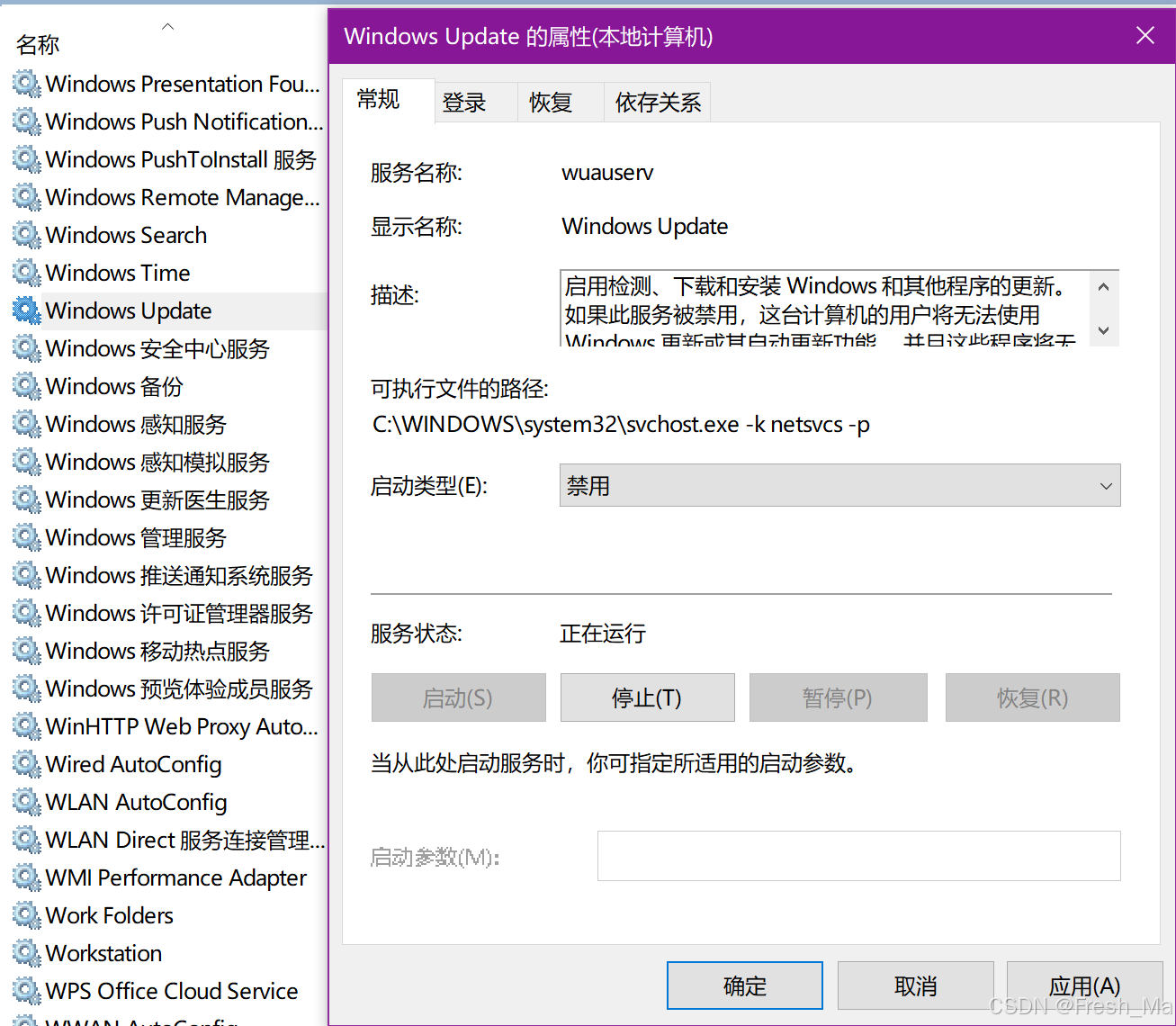Image resolution: width=1176 pixels, height=1026 pixels.
Task: Click gear icon beside Windows PushToInstall 服务
Action: [27, 160]
